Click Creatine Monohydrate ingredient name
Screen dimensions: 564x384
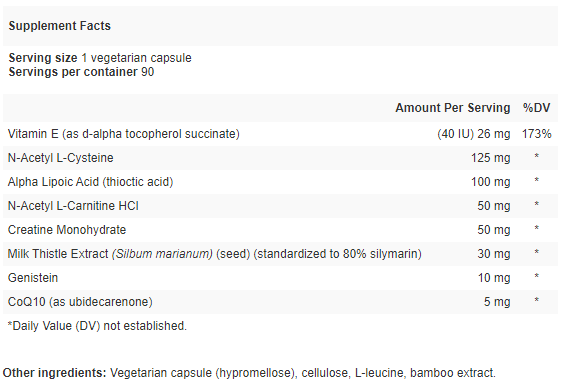coord(67,230)
